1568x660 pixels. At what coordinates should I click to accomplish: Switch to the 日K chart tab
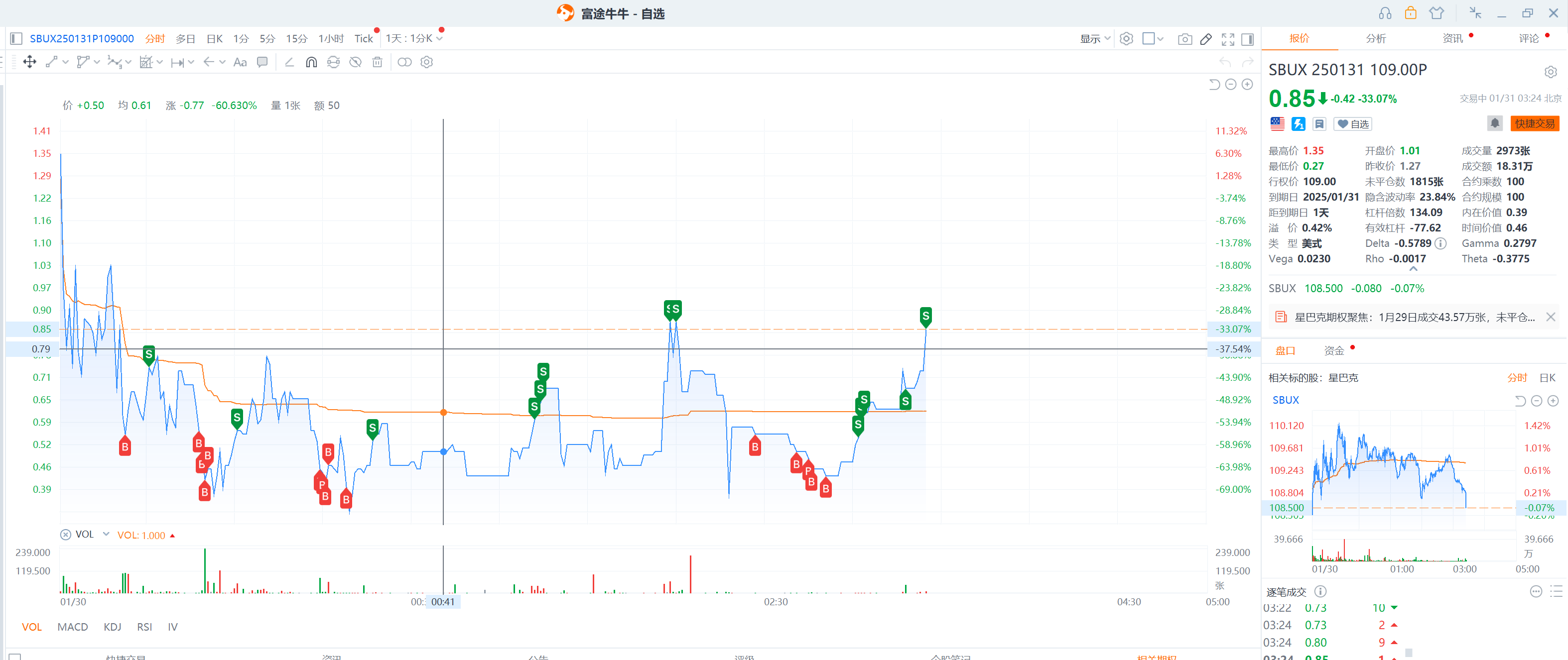pyautogui.click(x=214, y=39)
